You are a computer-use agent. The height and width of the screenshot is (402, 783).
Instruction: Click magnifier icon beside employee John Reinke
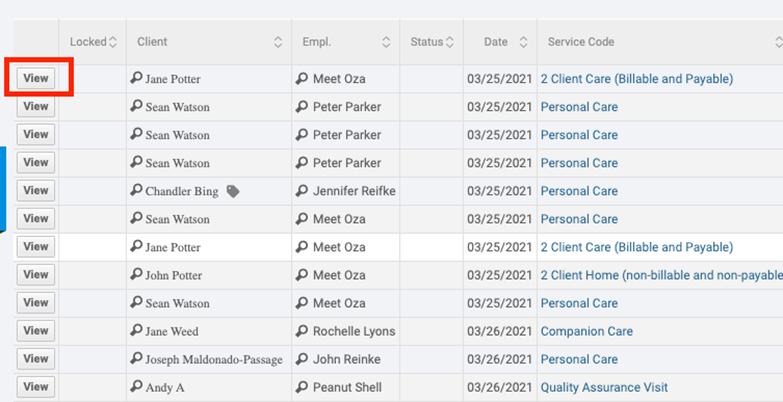[x=303, y=359]
